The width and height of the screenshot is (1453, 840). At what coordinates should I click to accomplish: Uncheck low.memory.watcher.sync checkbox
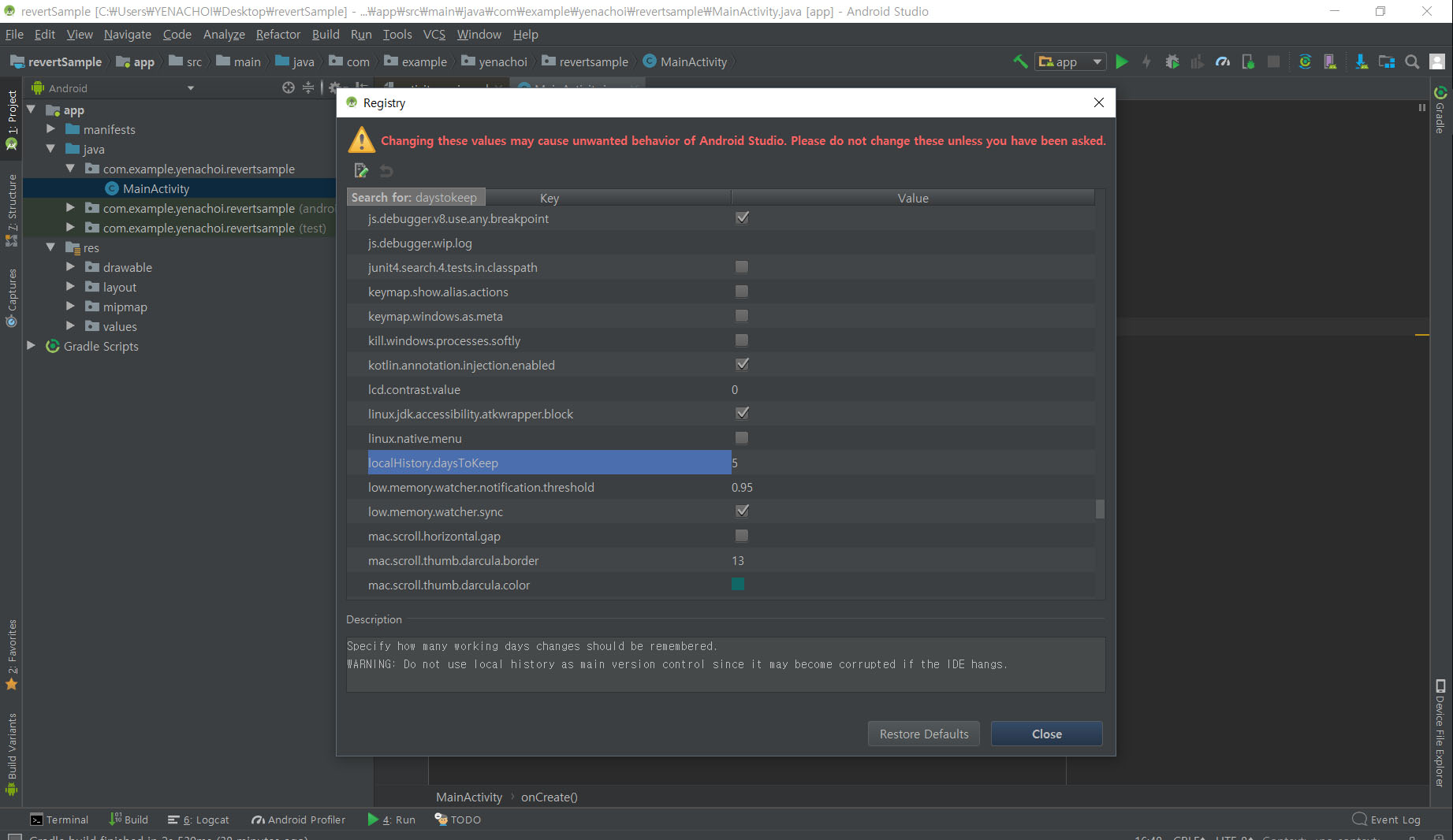[742, 511]
